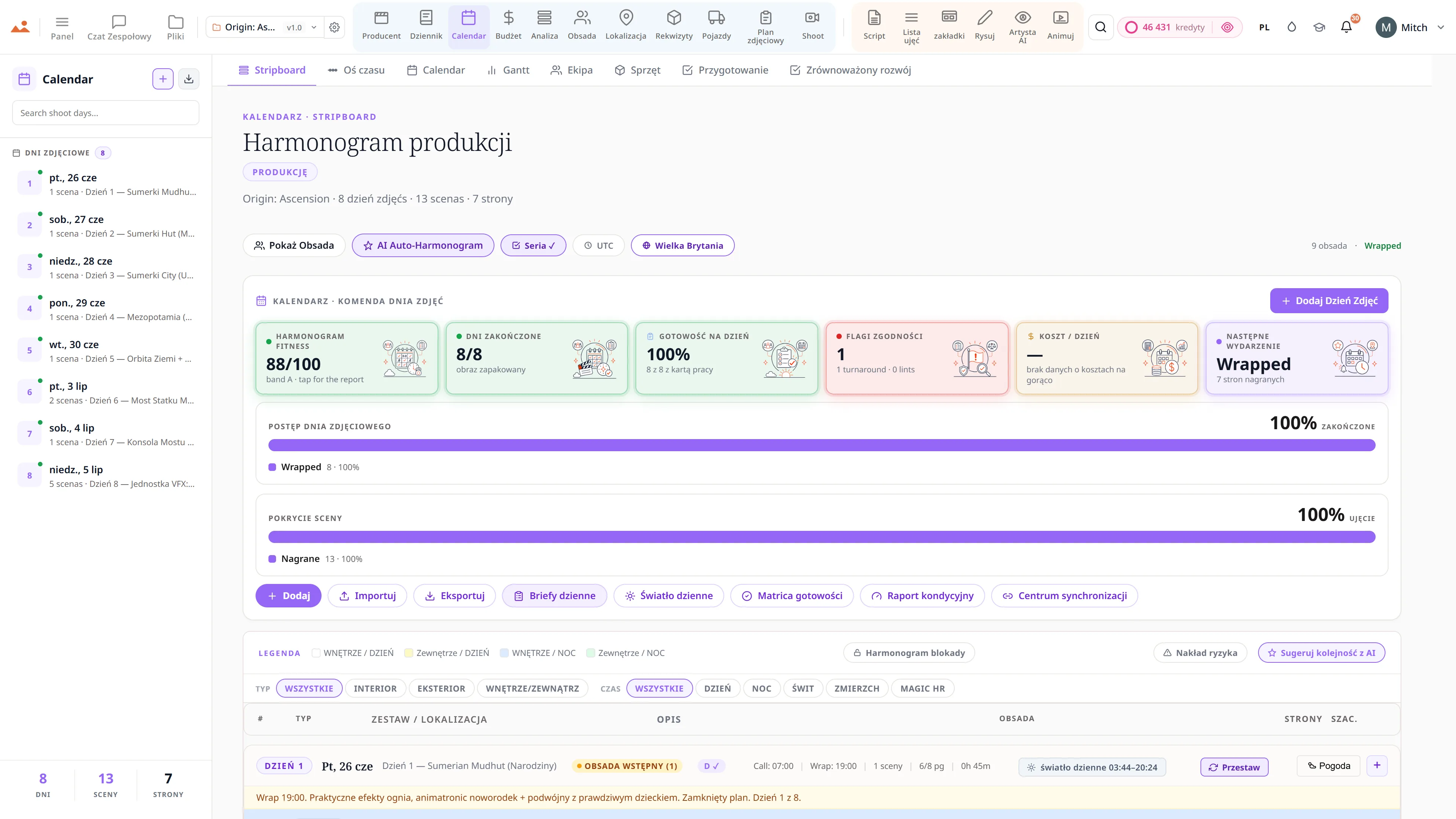
Task: Toggle Pokaż Obsada
Action: tap(294, 245)
